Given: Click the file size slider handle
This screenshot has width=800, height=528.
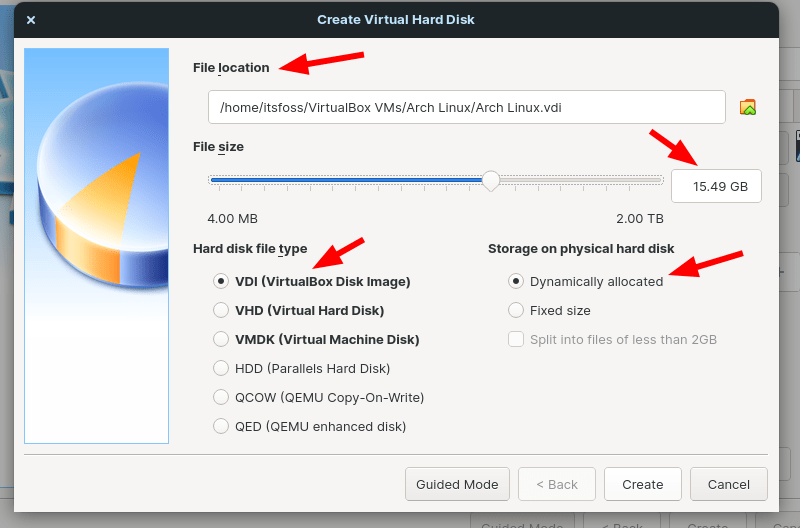Looking at the screenshot, I should coord(490,181).
